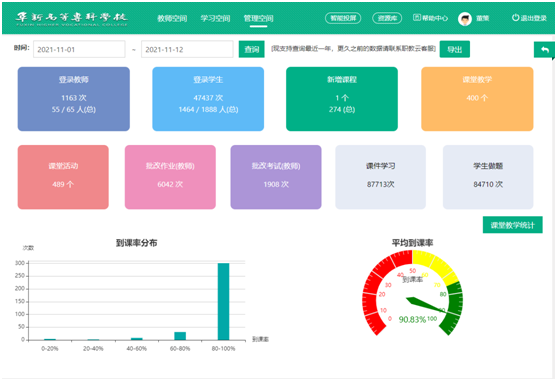Click the 导出 export button

tap(455, 49)
